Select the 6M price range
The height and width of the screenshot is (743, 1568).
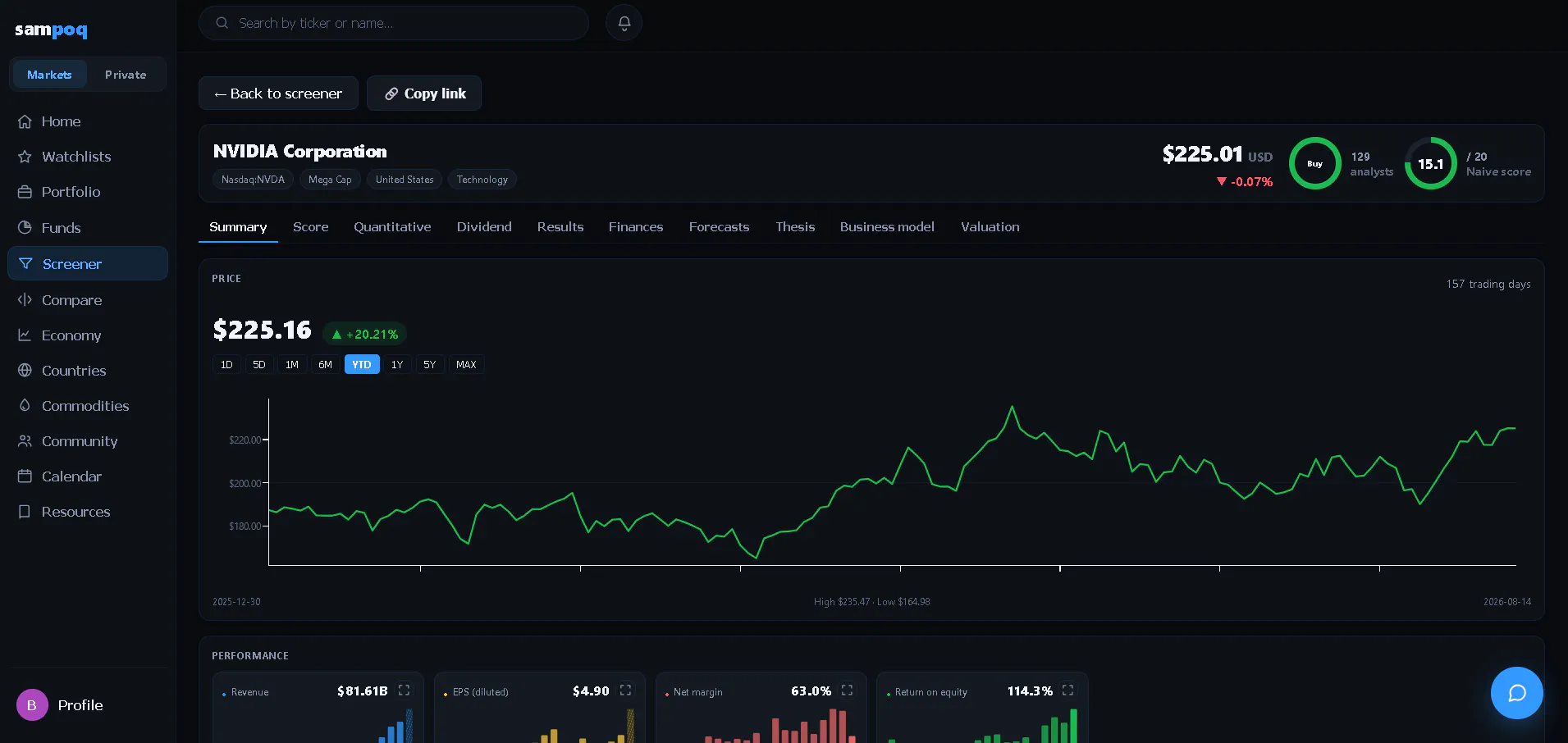pos(326,365)
